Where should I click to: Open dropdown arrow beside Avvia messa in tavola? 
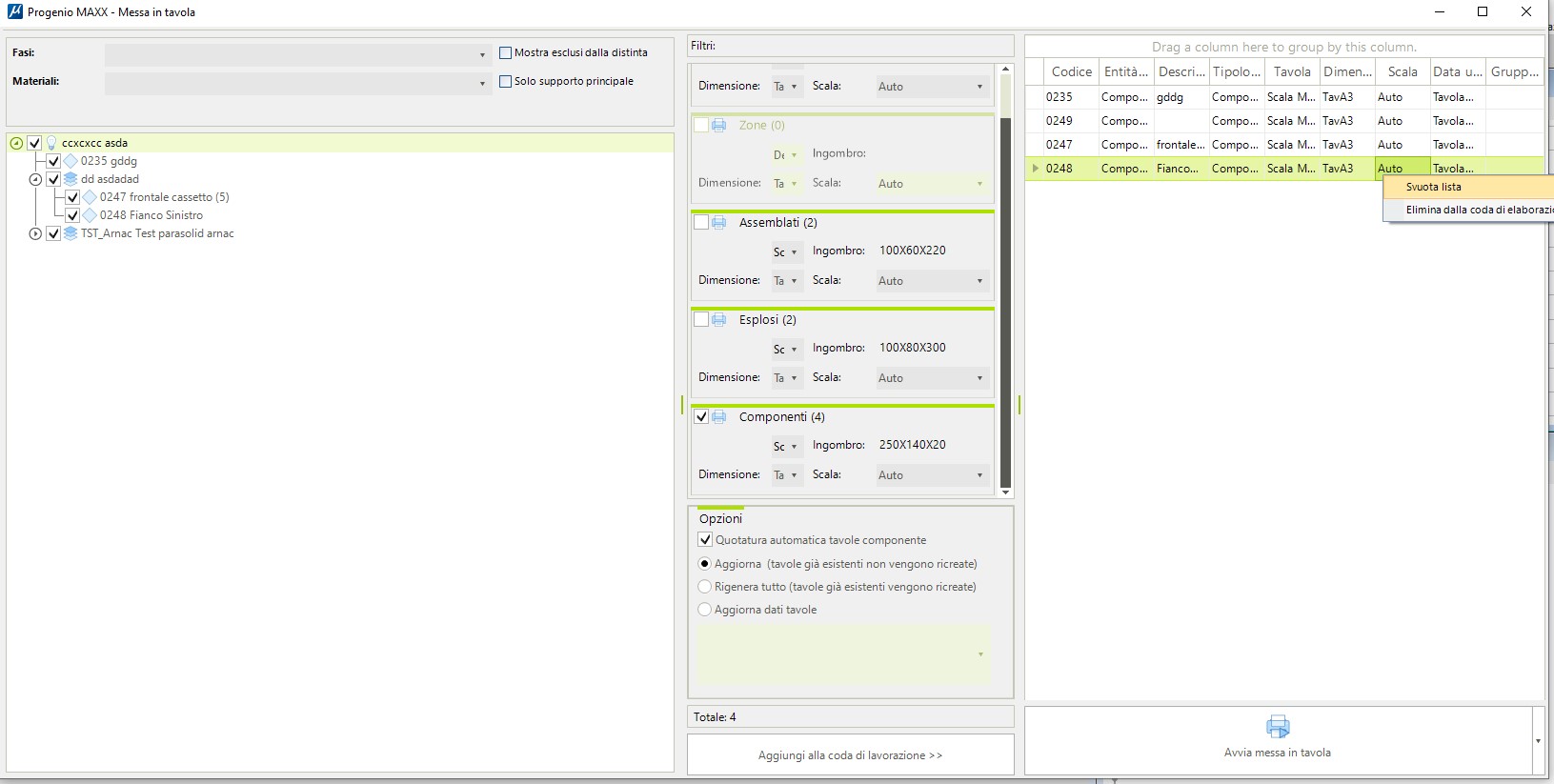pyautogui.click(x=1538, y=741)
